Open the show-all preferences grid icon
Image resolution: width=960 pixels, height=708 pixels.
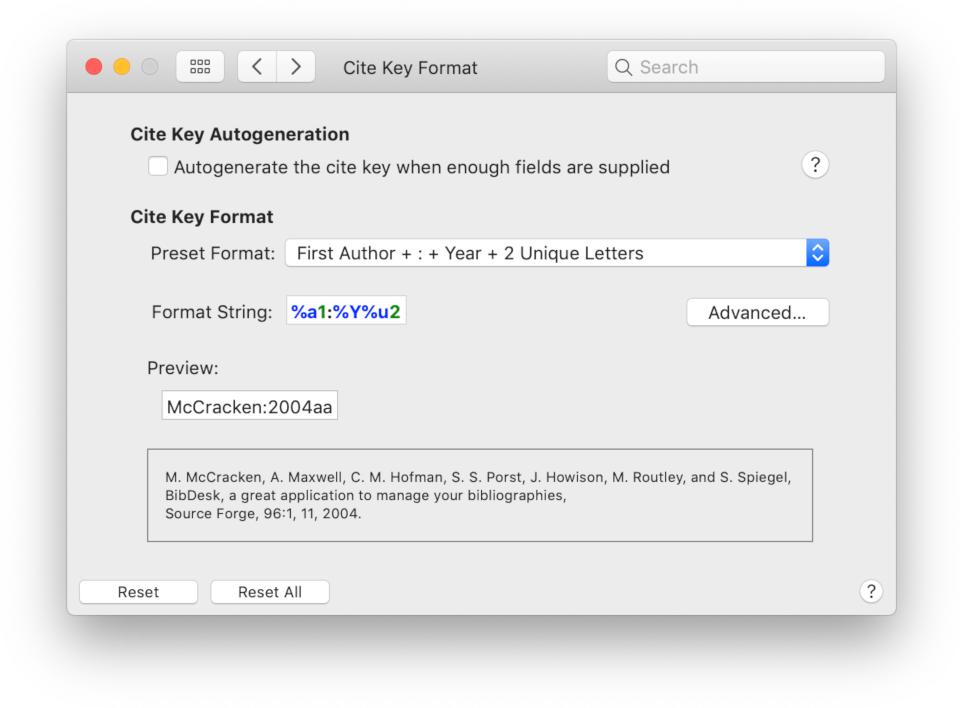(200, 66)
